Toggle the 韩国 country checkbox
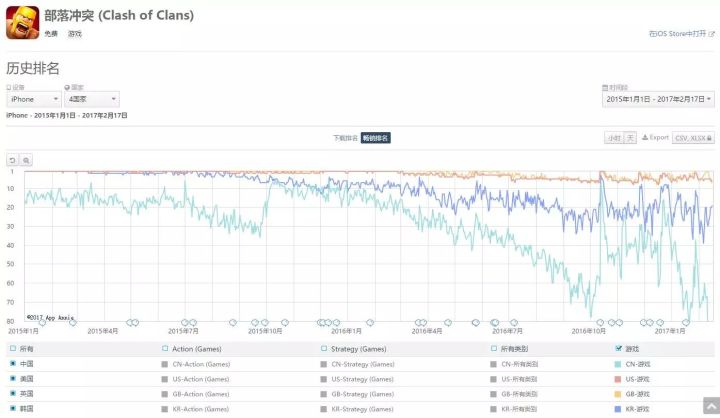 (13, 408)
